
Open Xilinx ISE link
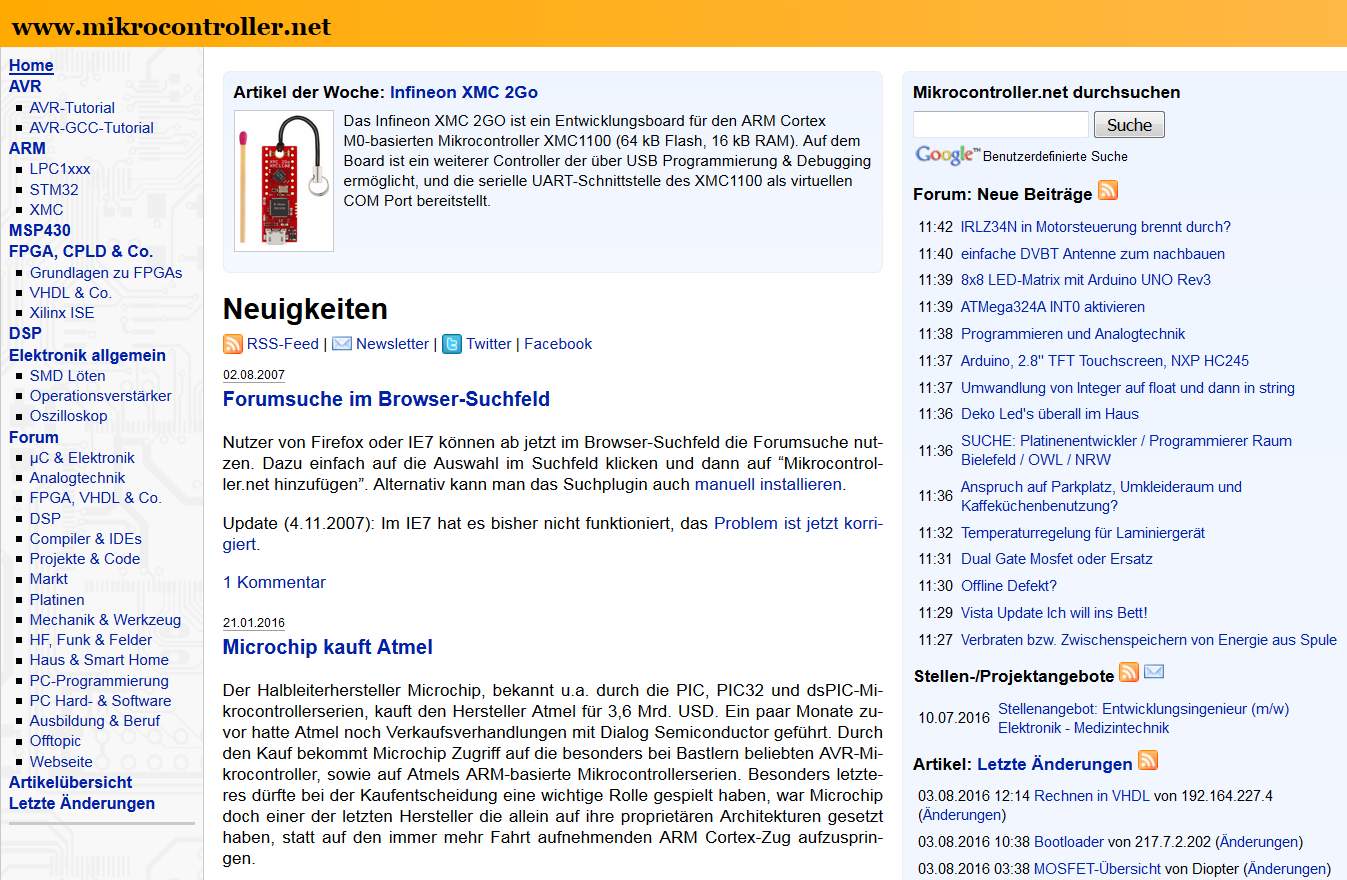62,312
